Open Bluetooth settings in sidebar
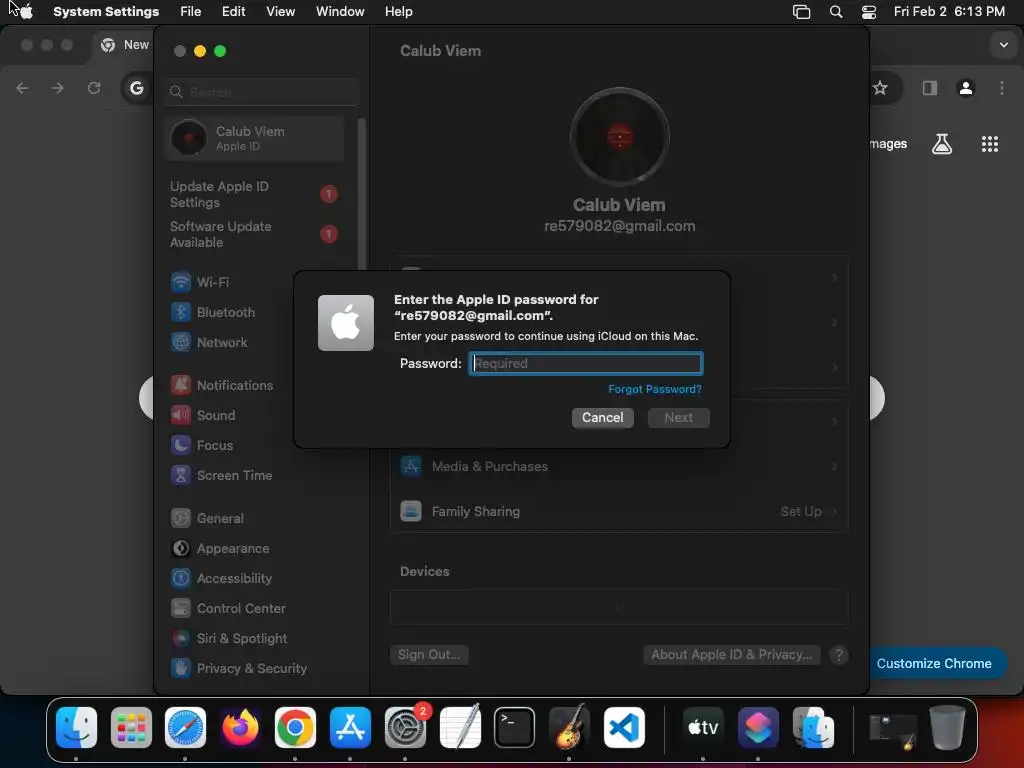 click(x=213, y=312)
